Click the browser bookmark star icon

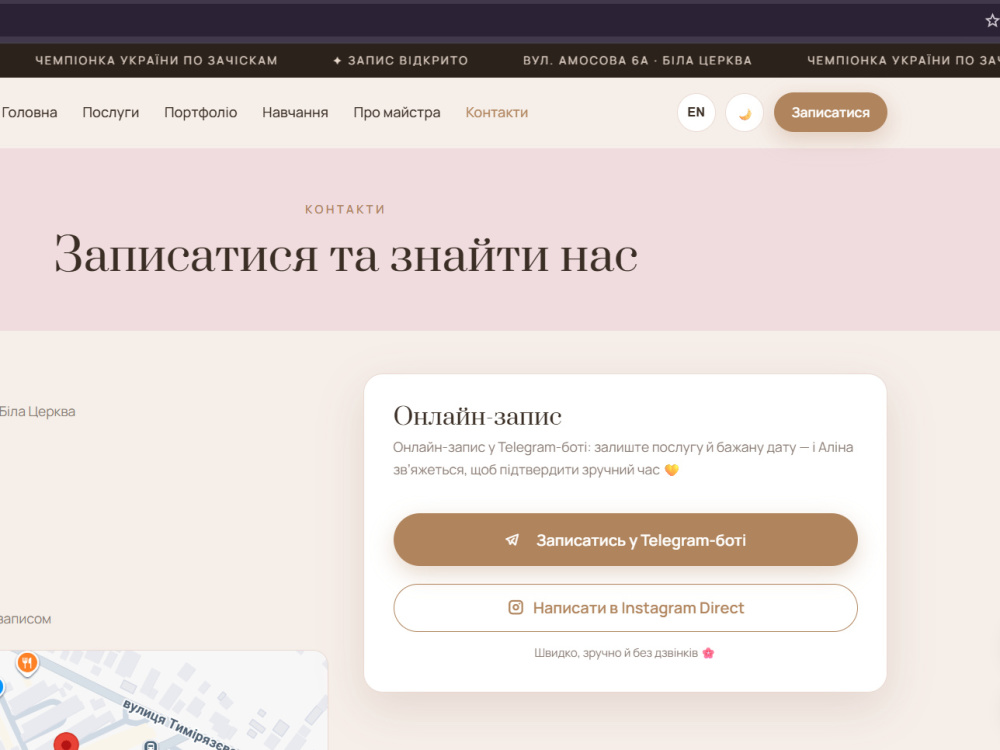pos(992,20)
